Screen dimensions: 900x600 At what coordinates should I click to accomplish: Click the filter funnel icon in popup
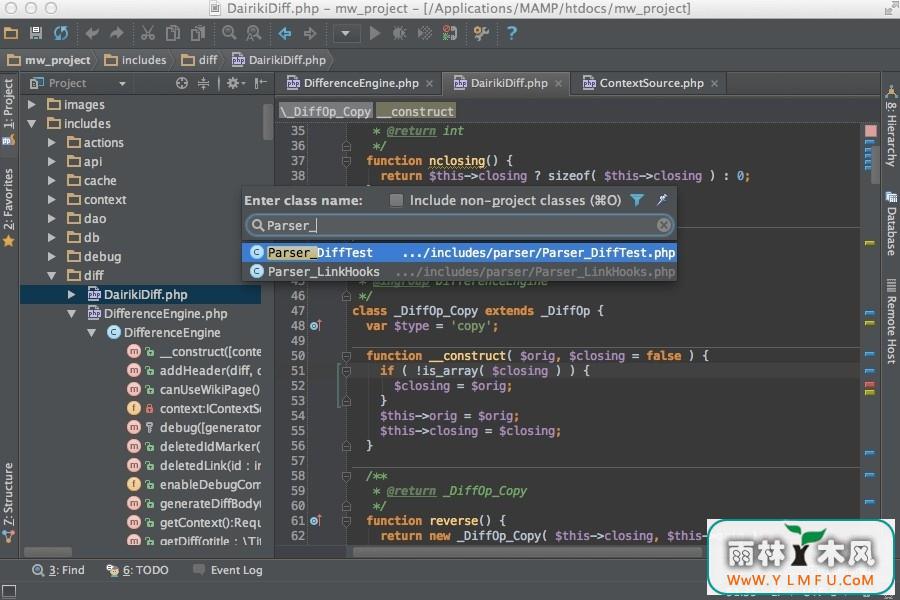pyautogui.click(x=637, y=200)
